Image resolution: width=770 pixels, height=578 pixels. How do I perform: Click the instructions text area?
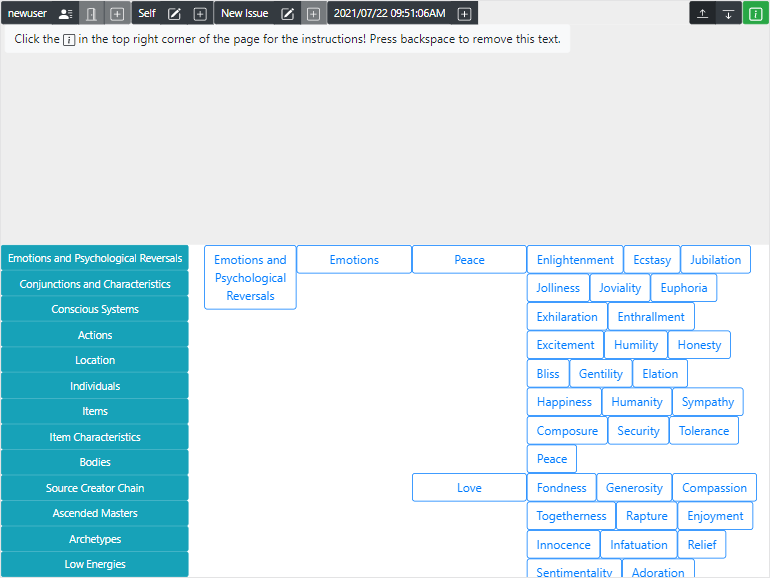[x=287, y=39]
